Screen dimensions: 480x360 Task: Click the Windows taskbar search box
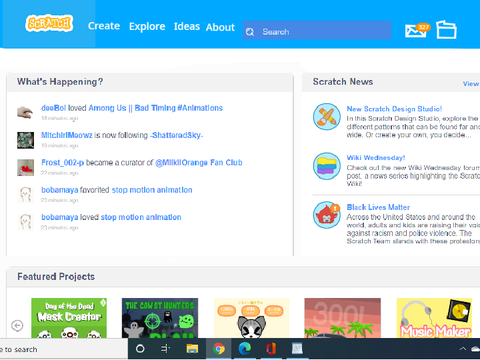point(64,349)
